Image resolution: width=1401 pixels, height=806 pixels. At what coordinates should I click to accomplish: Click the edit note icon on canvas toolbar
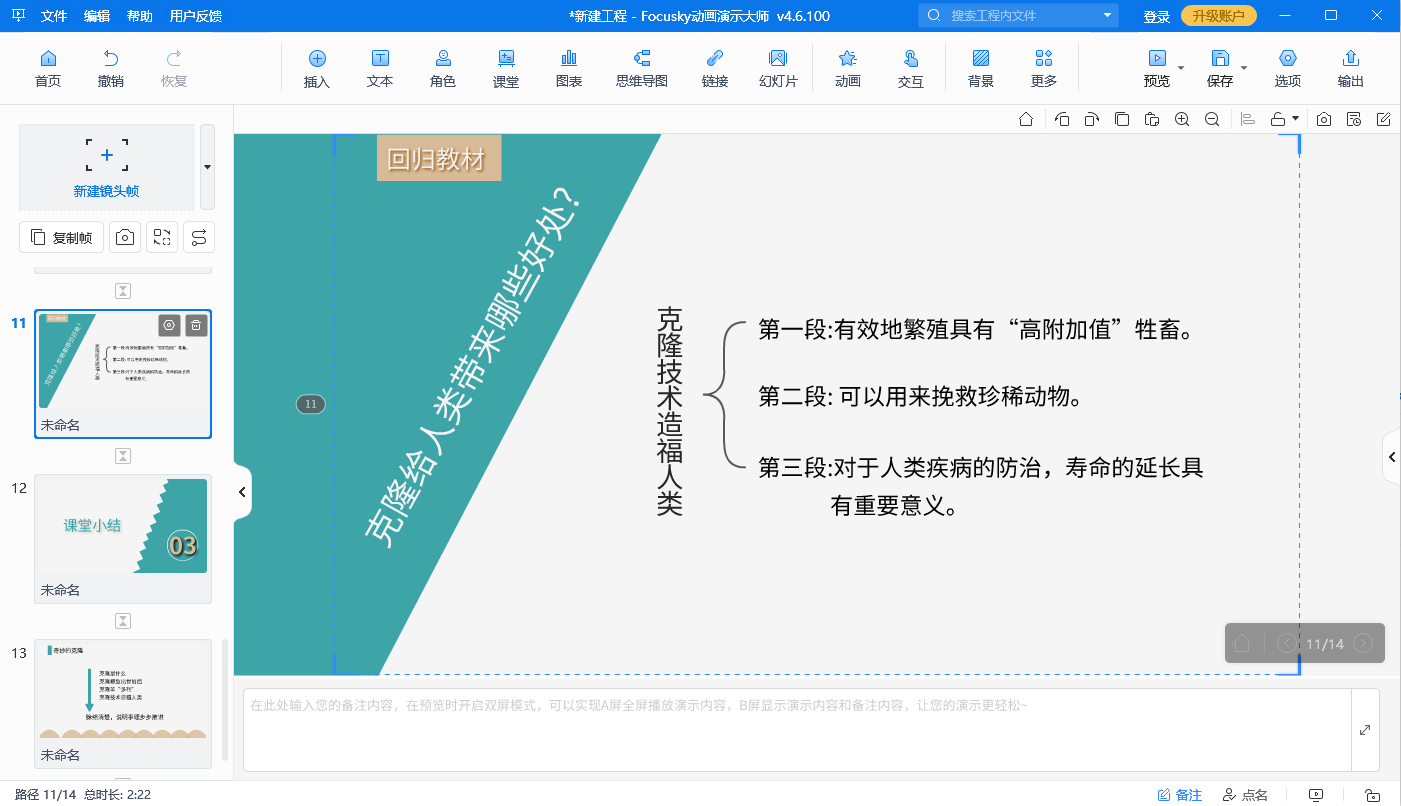coord(1384,119)
